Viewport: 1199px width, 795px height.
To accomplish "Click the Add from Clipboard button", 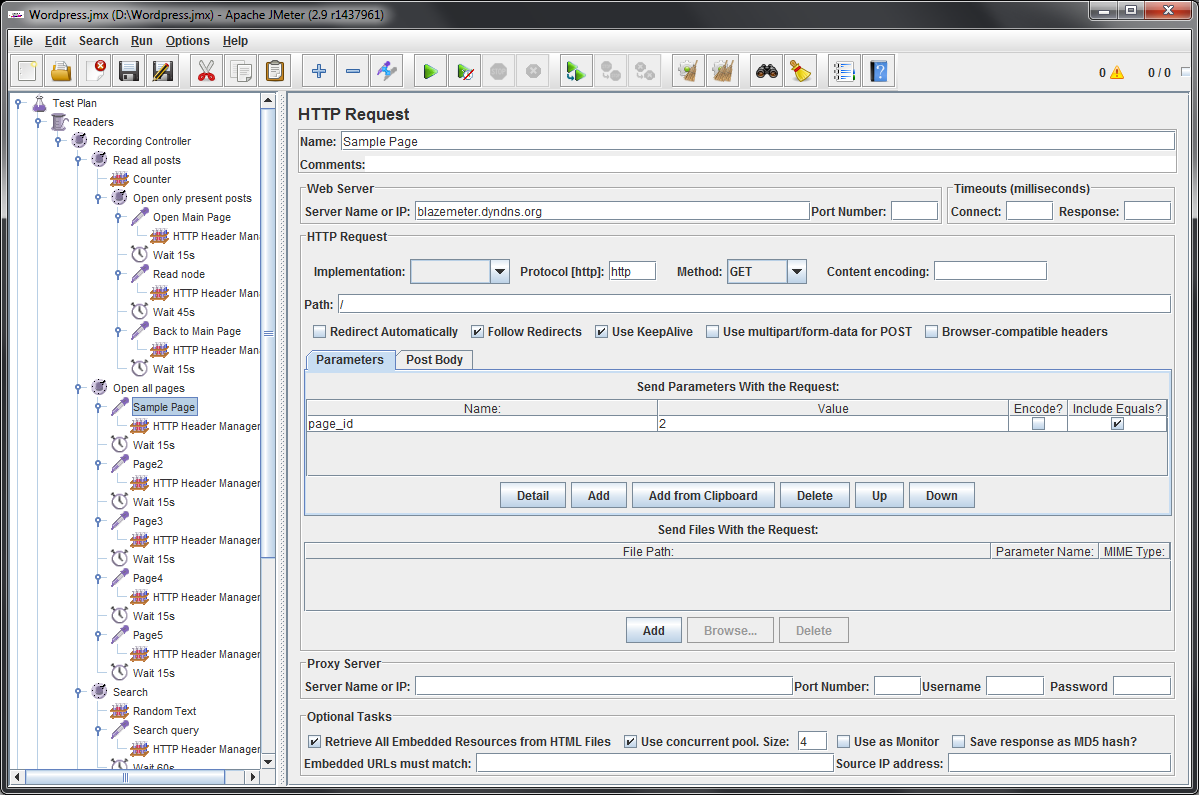I will click(x=703, y=495).
